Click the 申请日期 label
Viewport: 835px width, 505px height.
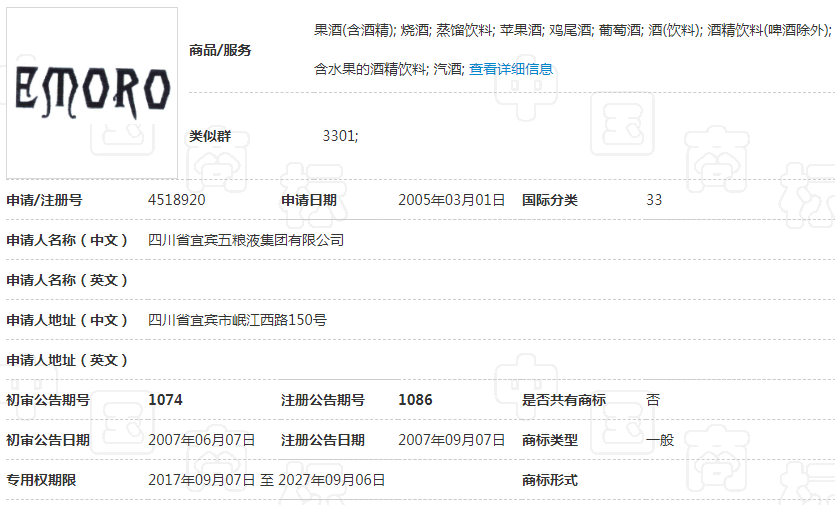(309, 200)
